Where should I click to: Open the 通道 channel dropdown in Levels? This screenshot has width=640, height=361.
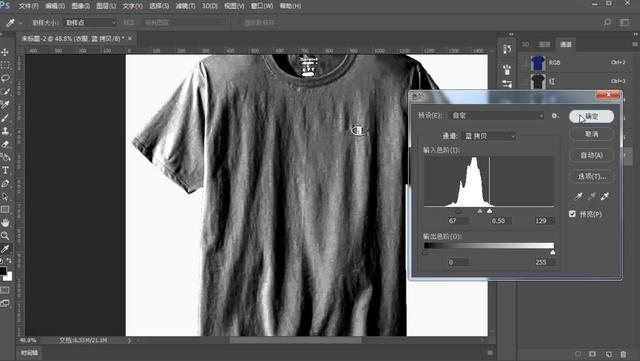(x=489, y=136)
